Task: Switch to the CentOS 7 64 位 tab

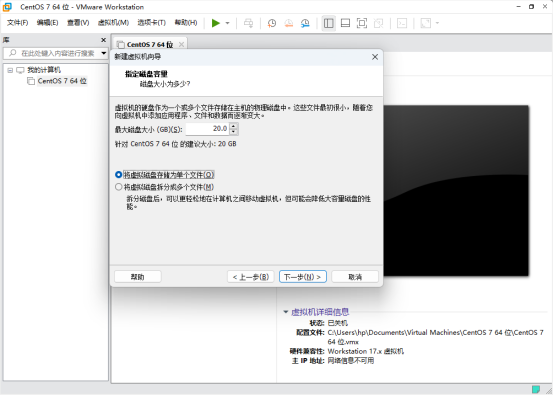Action: tap(150, 45)
